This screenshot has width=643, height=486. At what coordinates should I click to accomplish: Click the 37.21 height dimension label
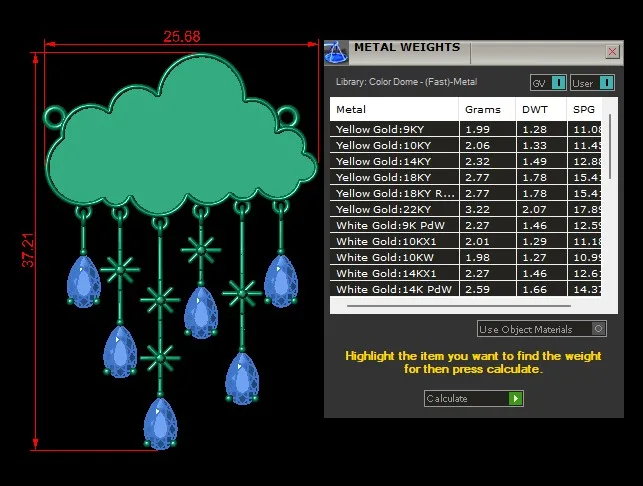(x=27, y=250)
